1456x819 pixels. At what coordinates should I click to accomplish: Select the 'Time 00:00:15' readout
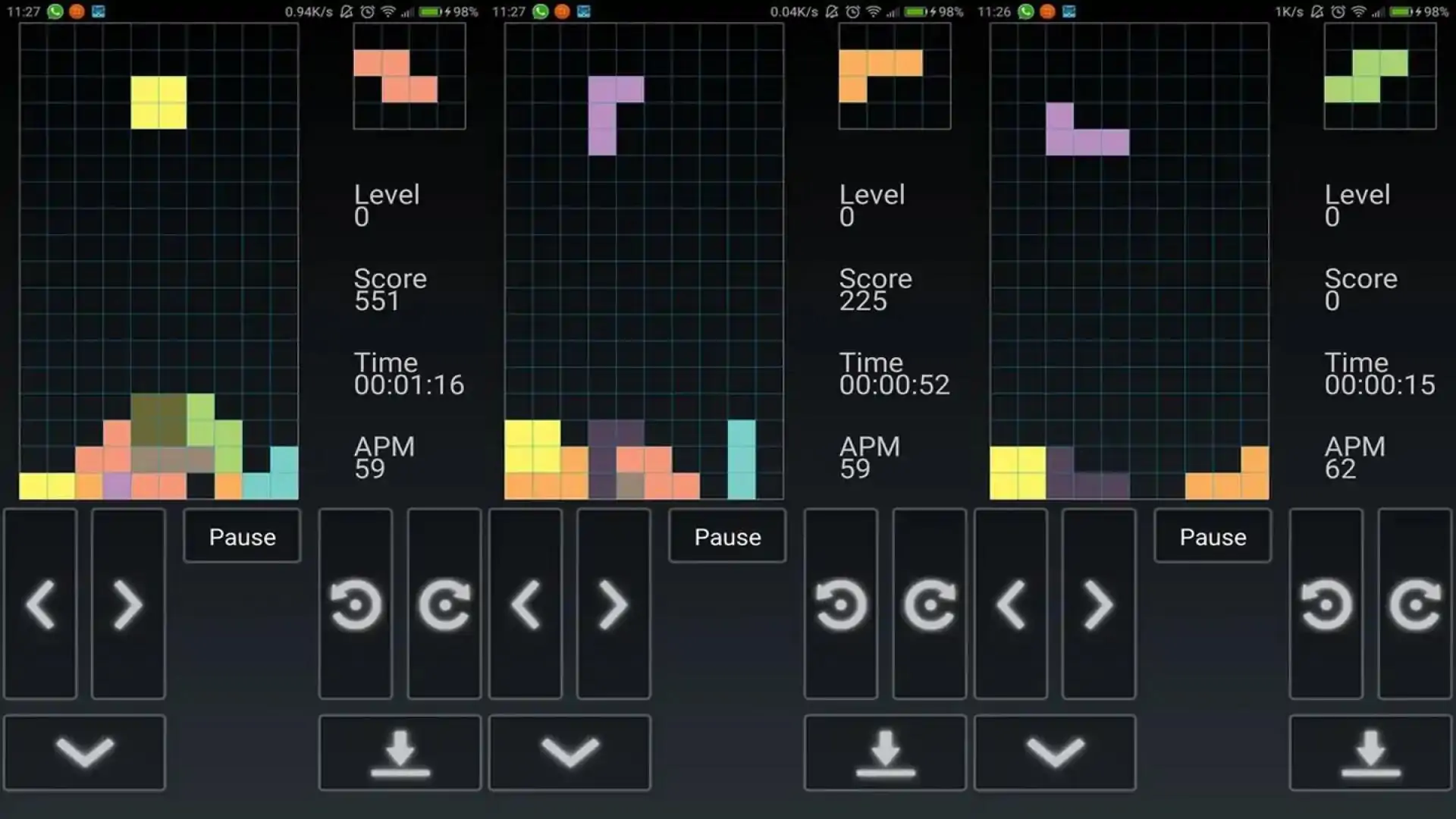1379,374
